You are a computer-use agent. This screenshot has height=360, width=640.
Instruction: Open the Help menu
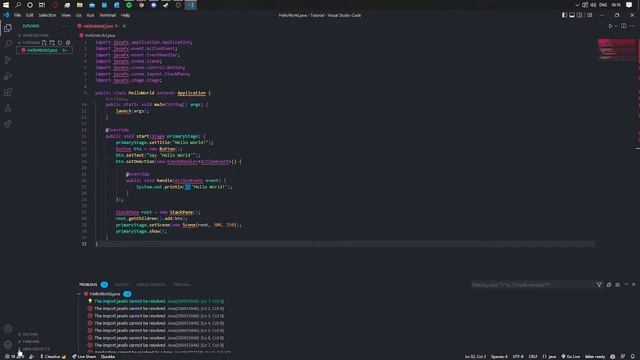click(x=125, y=15)
